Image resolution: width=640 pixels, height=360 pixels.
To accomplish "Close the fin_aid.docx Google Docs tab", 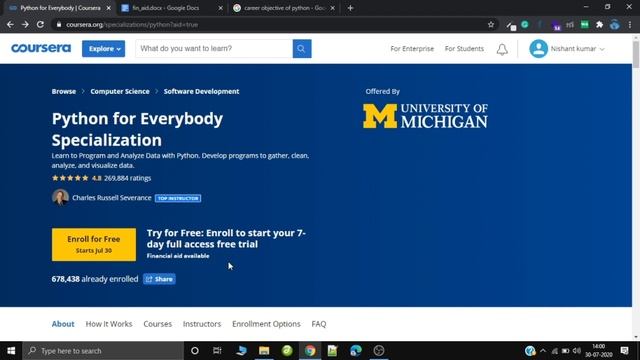I will 220,8.
